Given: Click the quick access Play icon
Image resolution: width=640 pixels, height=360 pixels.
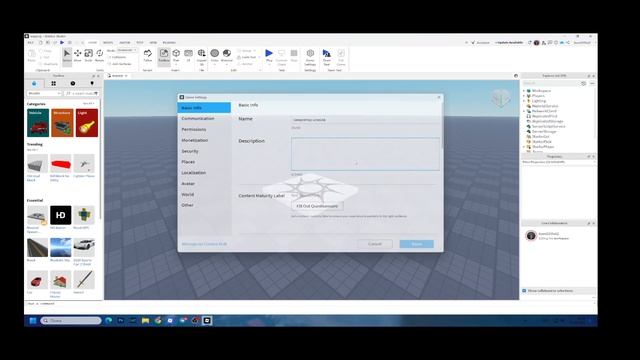Looking at the screenshot, I should (62, 42).
